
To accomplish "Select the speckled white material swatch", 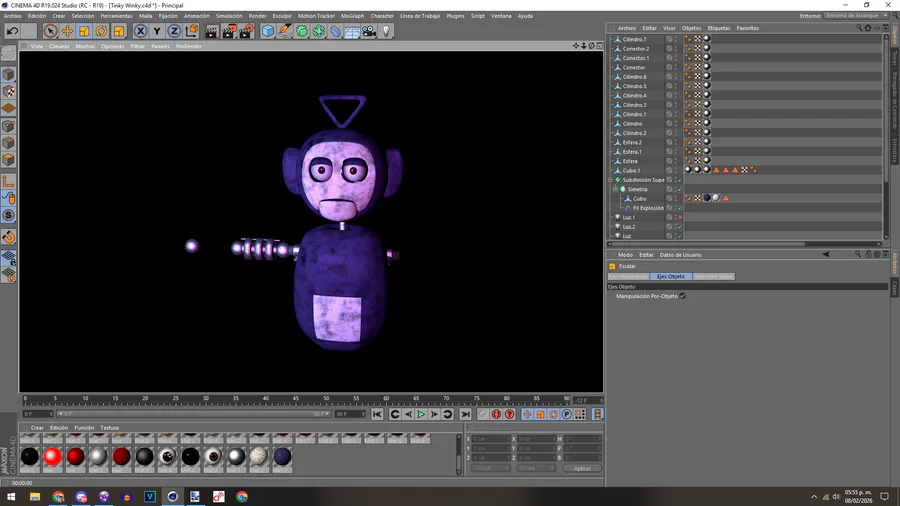I will (x=259, y=457).
